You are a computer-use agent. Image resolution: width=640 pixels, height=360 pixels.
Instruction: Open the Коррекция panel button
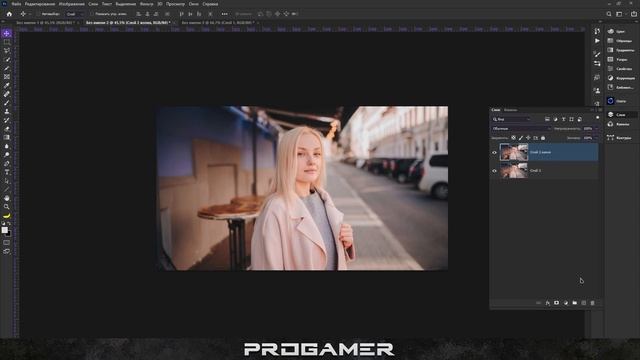[x=620, y=78]
